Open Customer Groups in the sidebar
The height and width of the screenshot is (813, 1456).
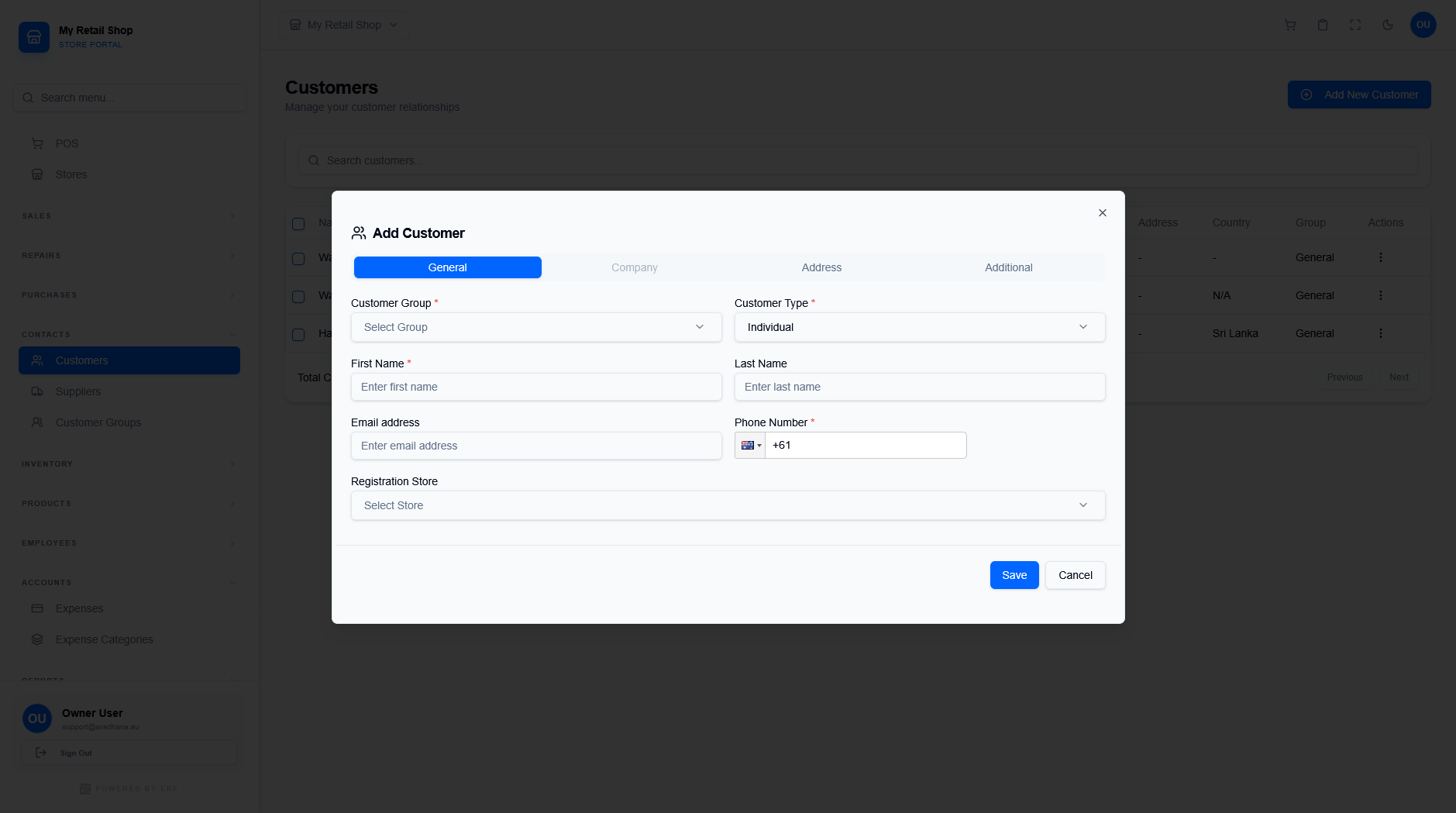tap(97, 422)
